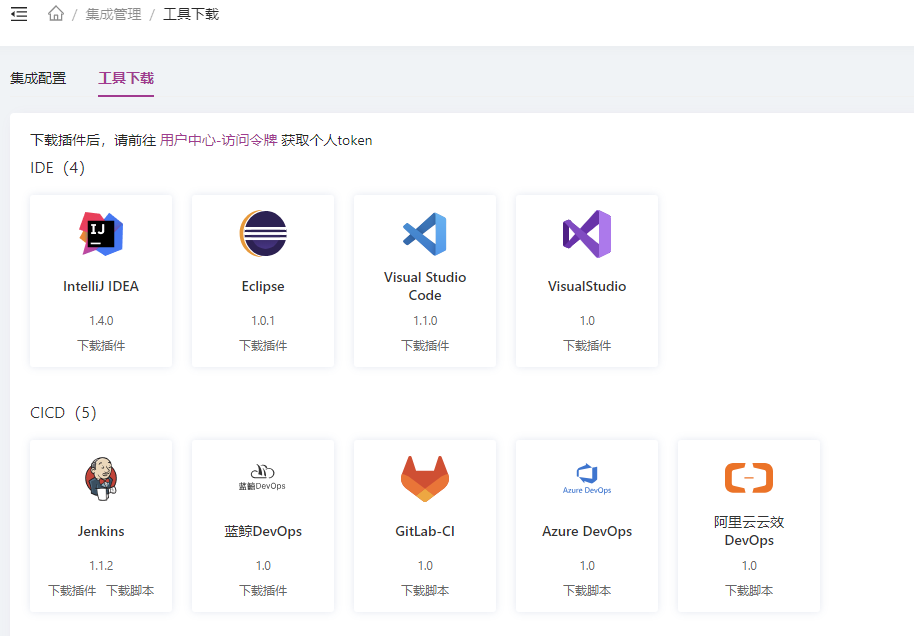Click the IntelliJ IDEA logo icon
The width and height of the screenshot is (914, 636).
click(101, 234)
